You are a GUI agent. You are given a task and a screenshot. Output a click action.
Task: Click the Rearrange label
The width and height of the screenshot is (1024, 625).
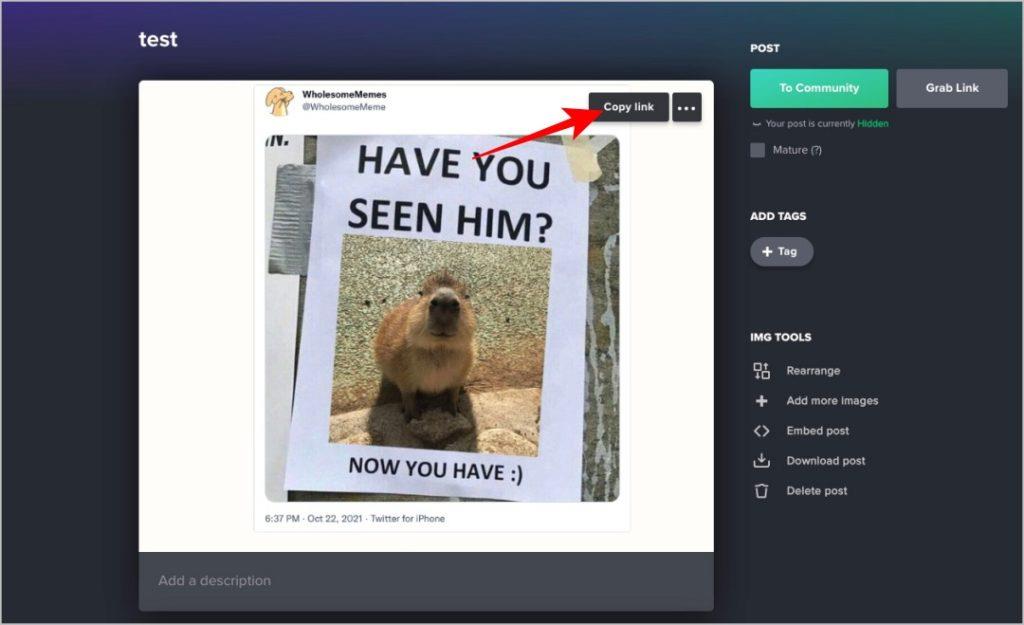[813, 371]
